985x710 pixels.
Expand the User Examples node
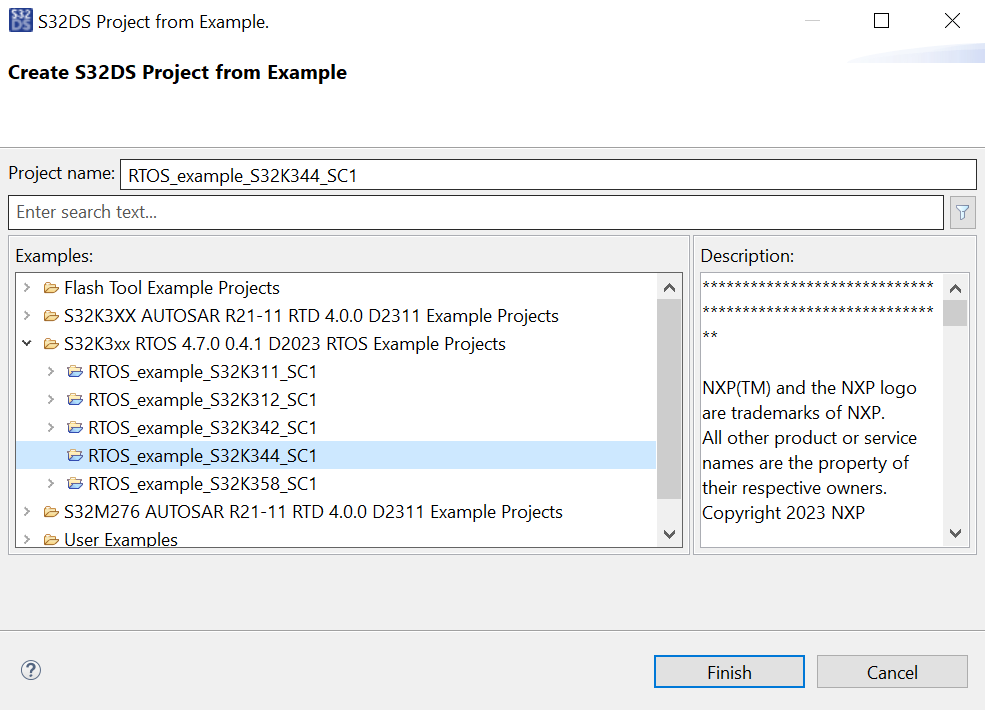point(27,539)
